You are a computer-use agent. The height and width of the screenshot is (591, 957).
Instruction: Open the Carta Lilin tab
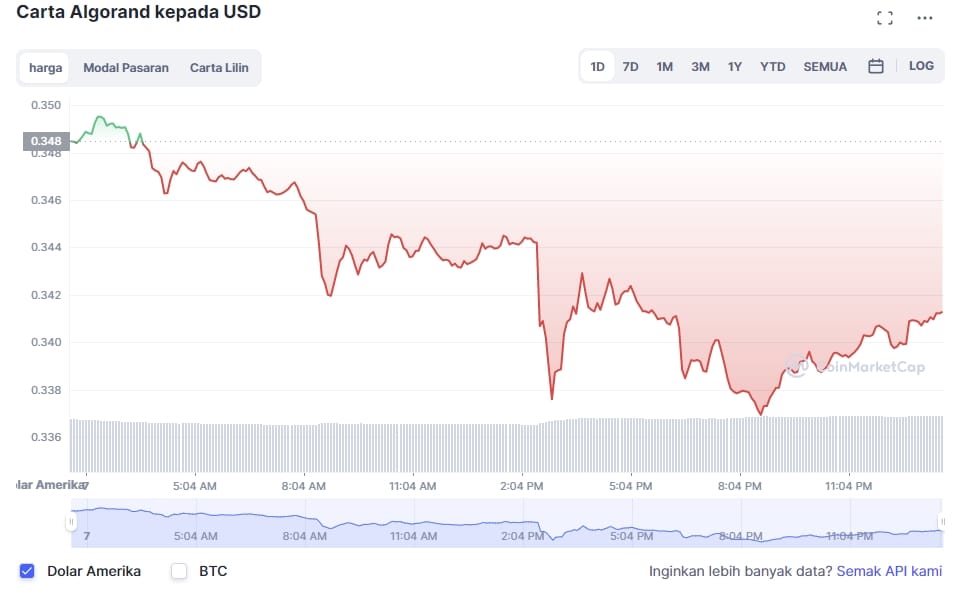[219, 68]
